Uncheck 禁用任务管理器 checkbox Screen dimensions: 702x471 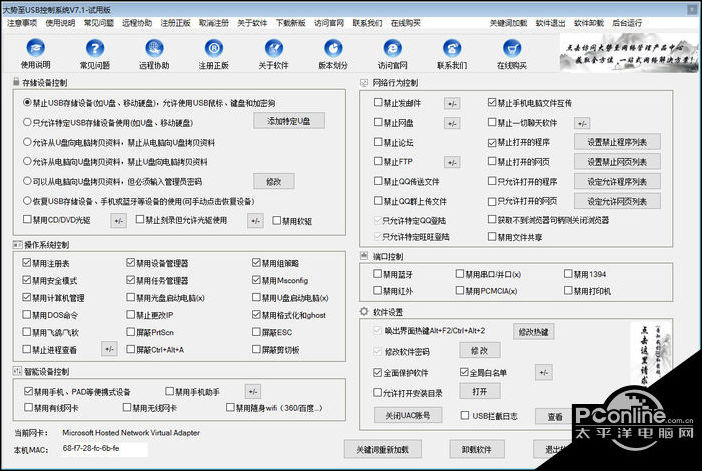131,280
